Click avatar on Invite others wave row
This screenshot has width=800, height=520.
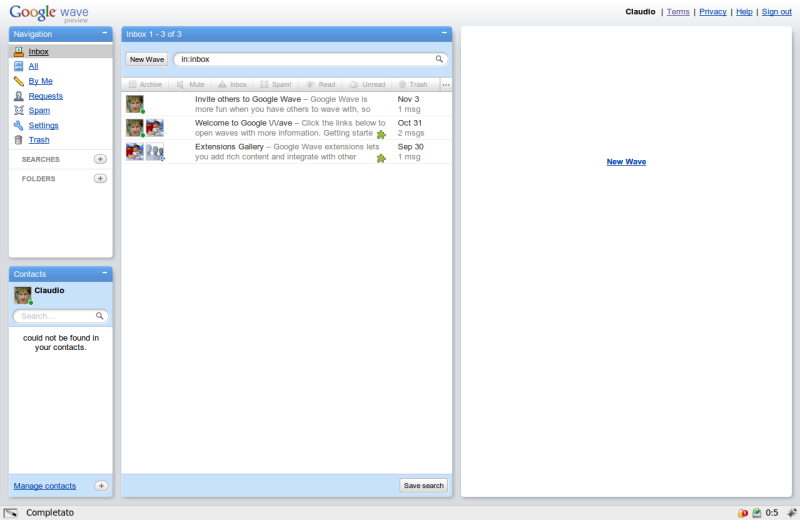point(135,104)
